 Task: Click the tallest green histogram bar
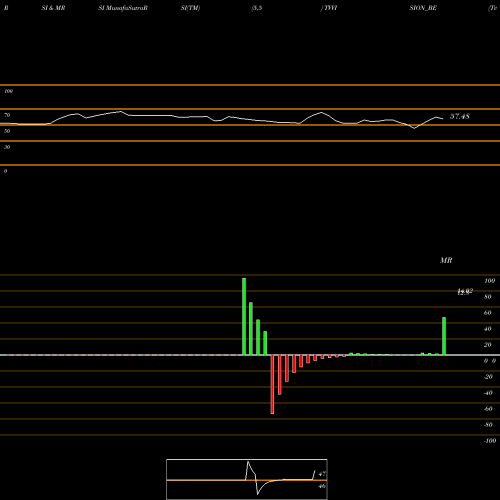tap(244, 316)
